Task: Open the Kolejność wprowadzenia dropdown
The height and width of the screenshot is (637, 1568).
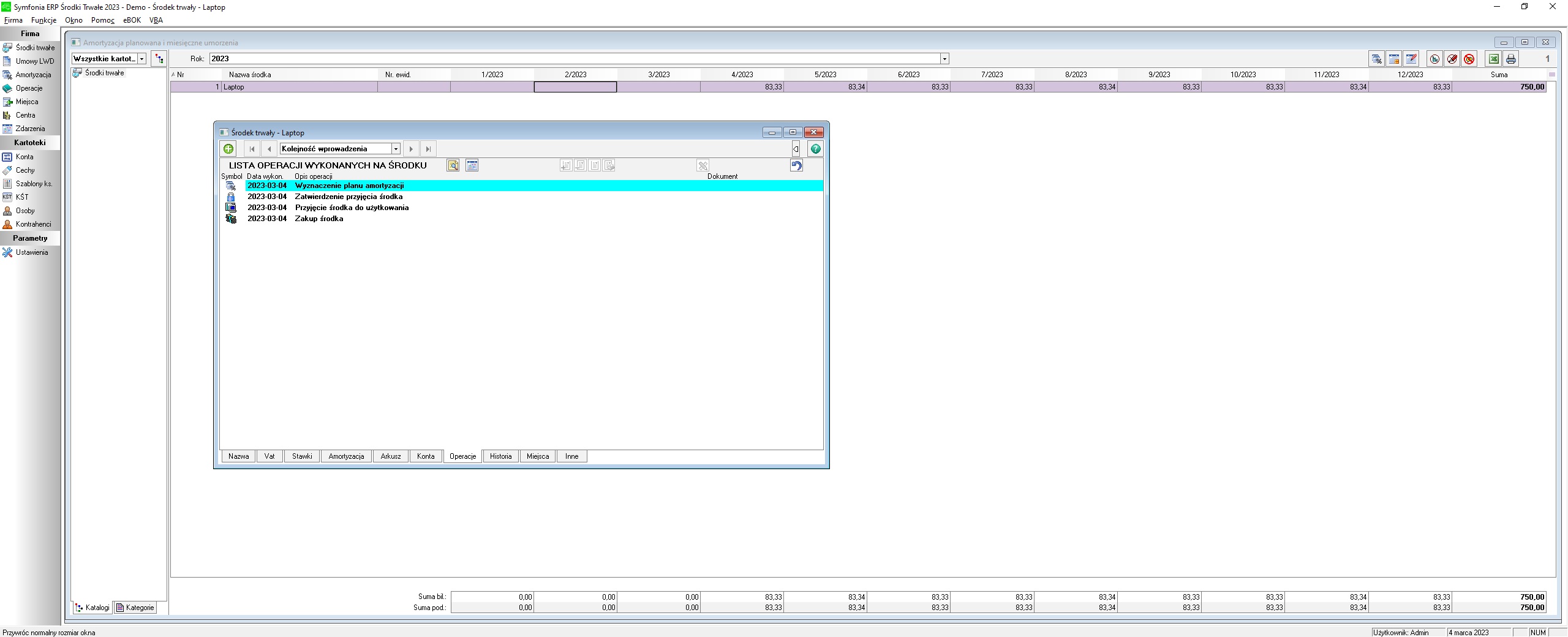Action: point(396,149)
